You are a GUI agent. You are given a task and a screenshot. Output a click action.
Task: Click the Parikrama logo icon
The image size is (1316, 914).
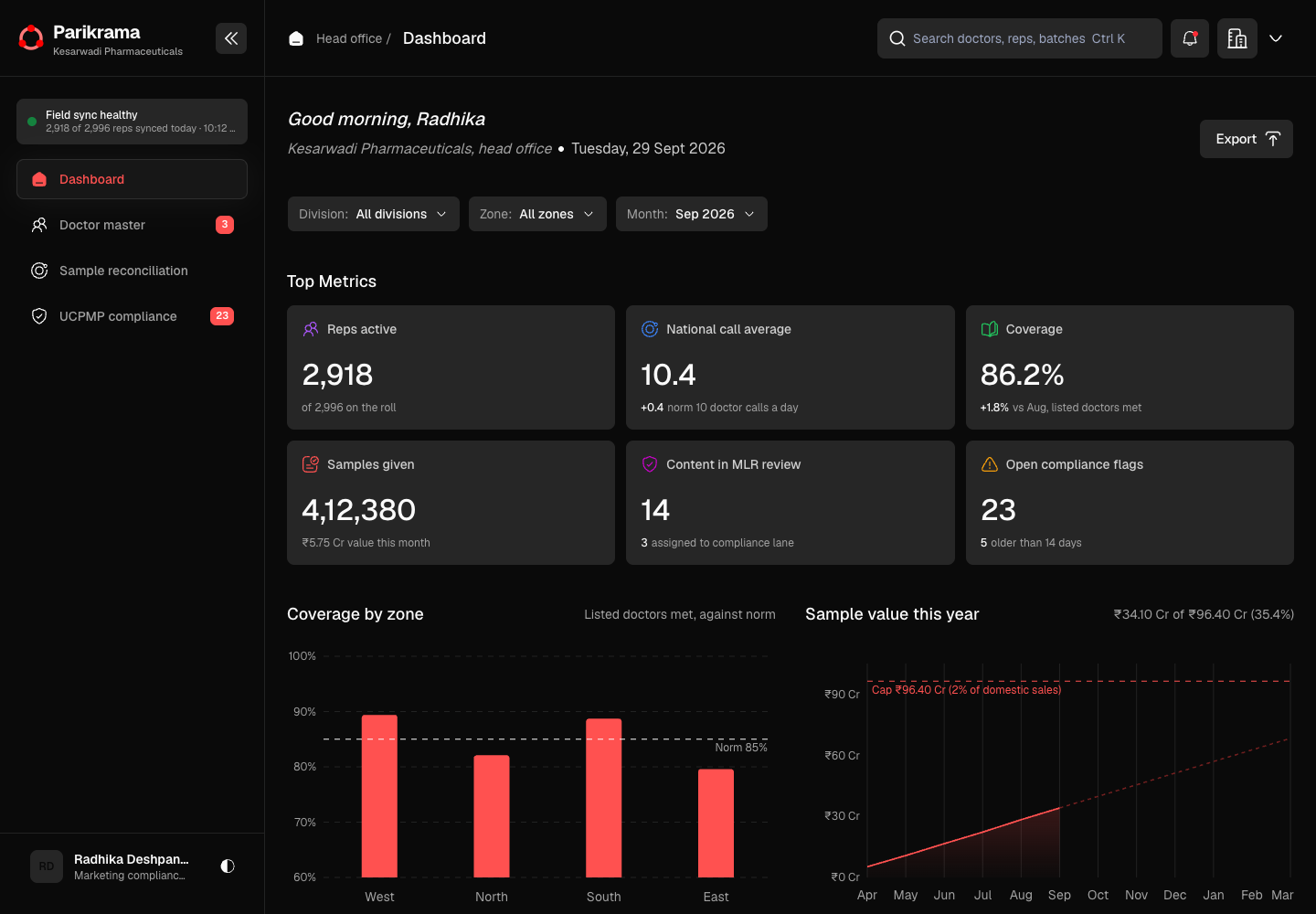point(31,38)
